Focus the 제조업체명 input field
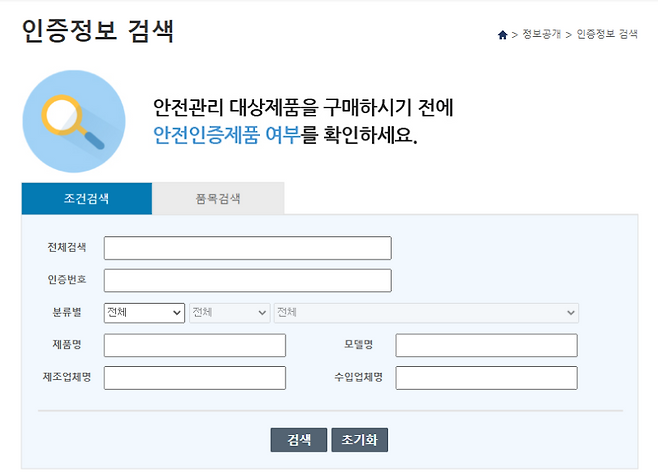The image size is (658, 472). point(194,378)
